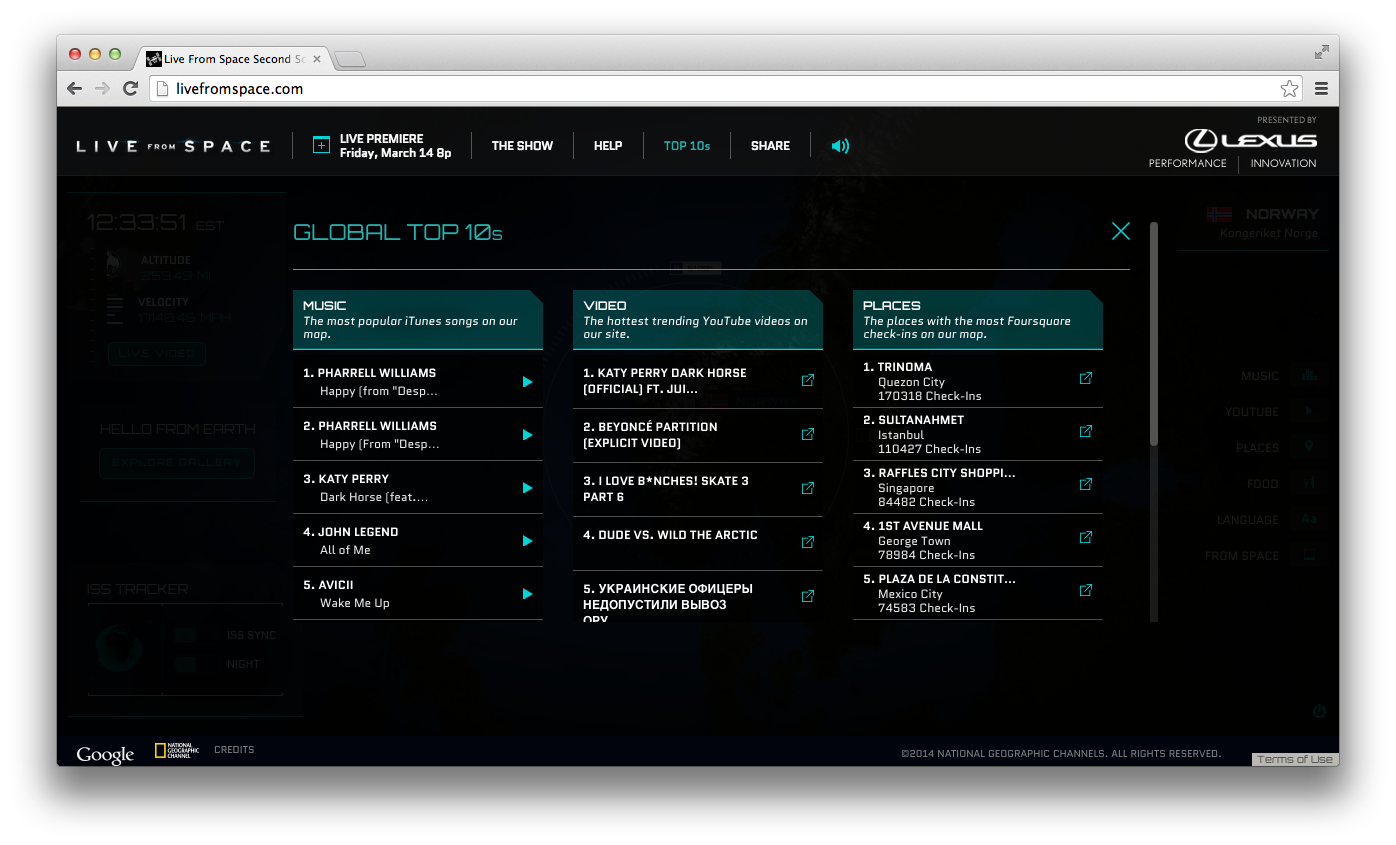Open a new browser tab
The height and width of the screenshot is (845, 1396).
[x=350, y=60]
